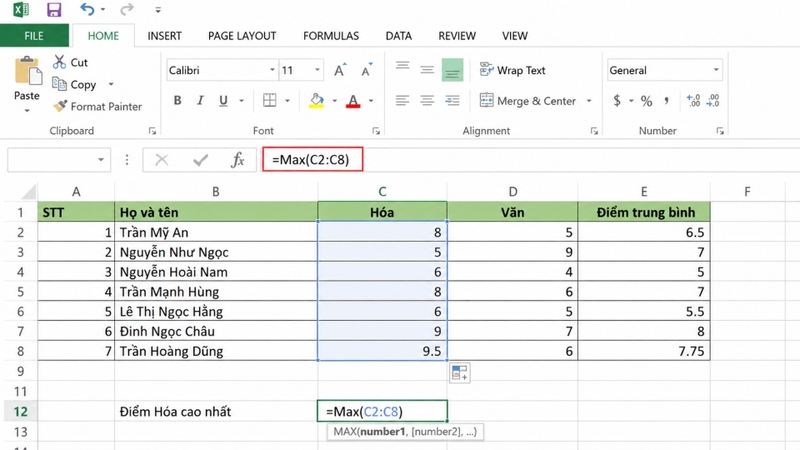This screenshot has height=450, width=800.
Task: Open the Copy dropdown arrow
Action: [111, 84]
